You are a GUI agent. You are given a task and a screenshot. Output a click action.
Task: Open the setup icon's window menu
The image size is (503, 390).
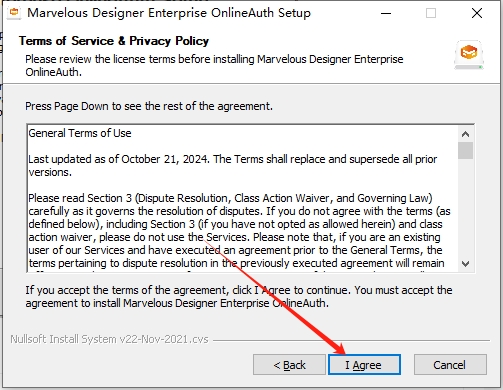14,13
